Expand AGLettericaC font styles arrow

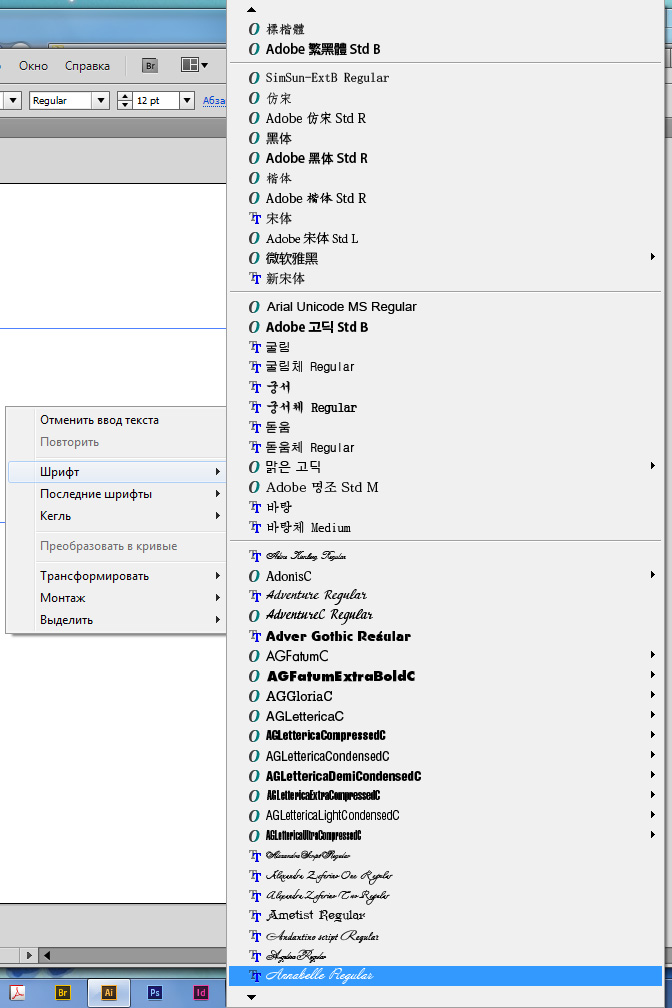pyautogui.click(x=653, y=714)
